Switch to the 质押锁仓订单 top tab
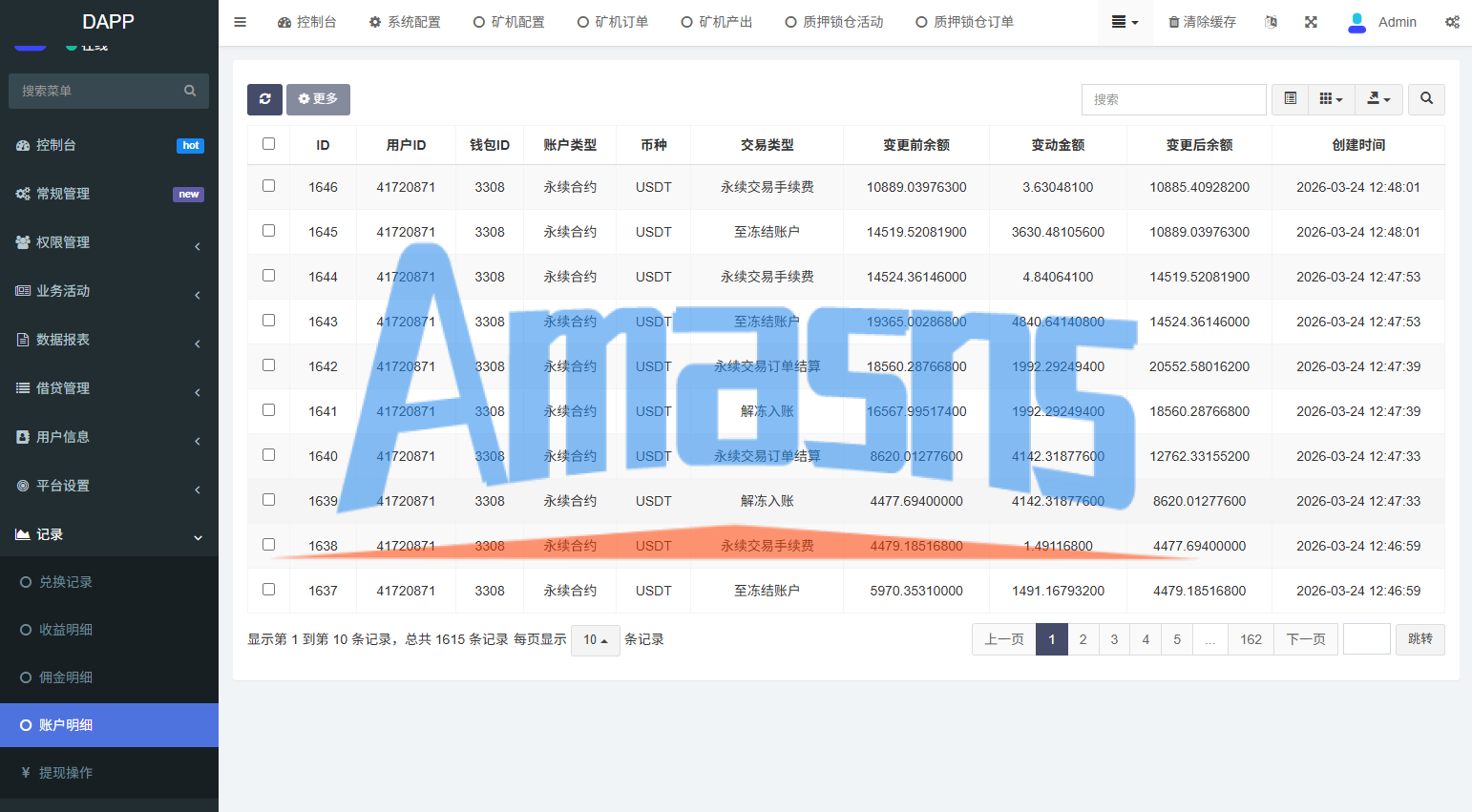The width and height of the screenshot is (1472, 812). pos(965,22)
